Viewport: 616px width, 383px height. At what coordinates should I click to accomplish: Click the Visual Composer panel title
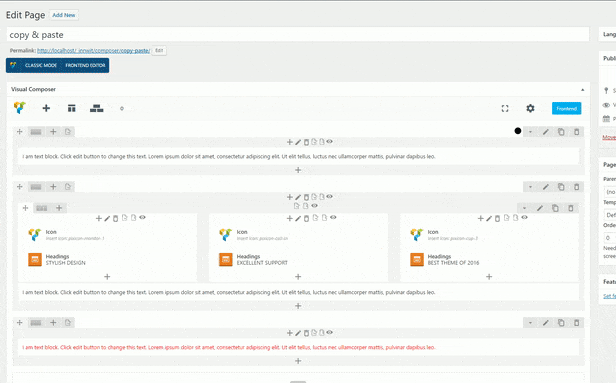(33, 89)
